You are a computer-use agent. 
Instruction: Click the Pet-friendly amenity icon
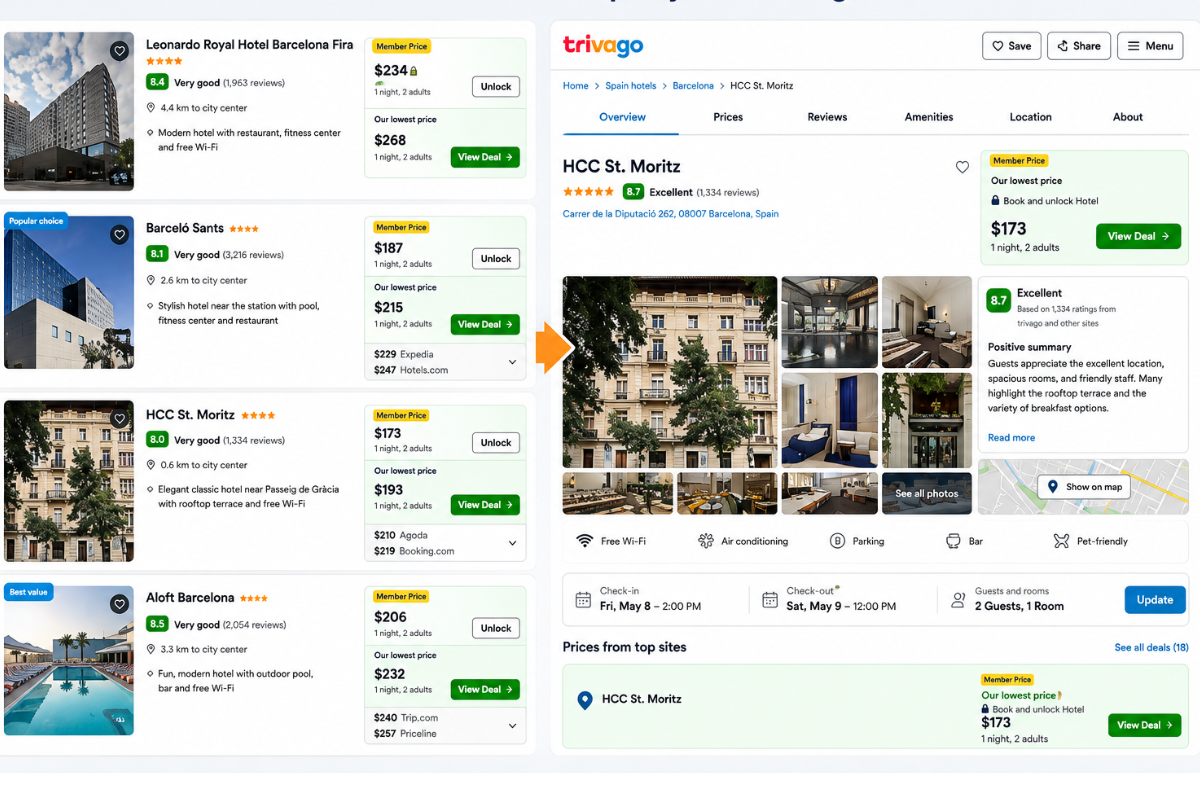click(x=1061, y=541)
